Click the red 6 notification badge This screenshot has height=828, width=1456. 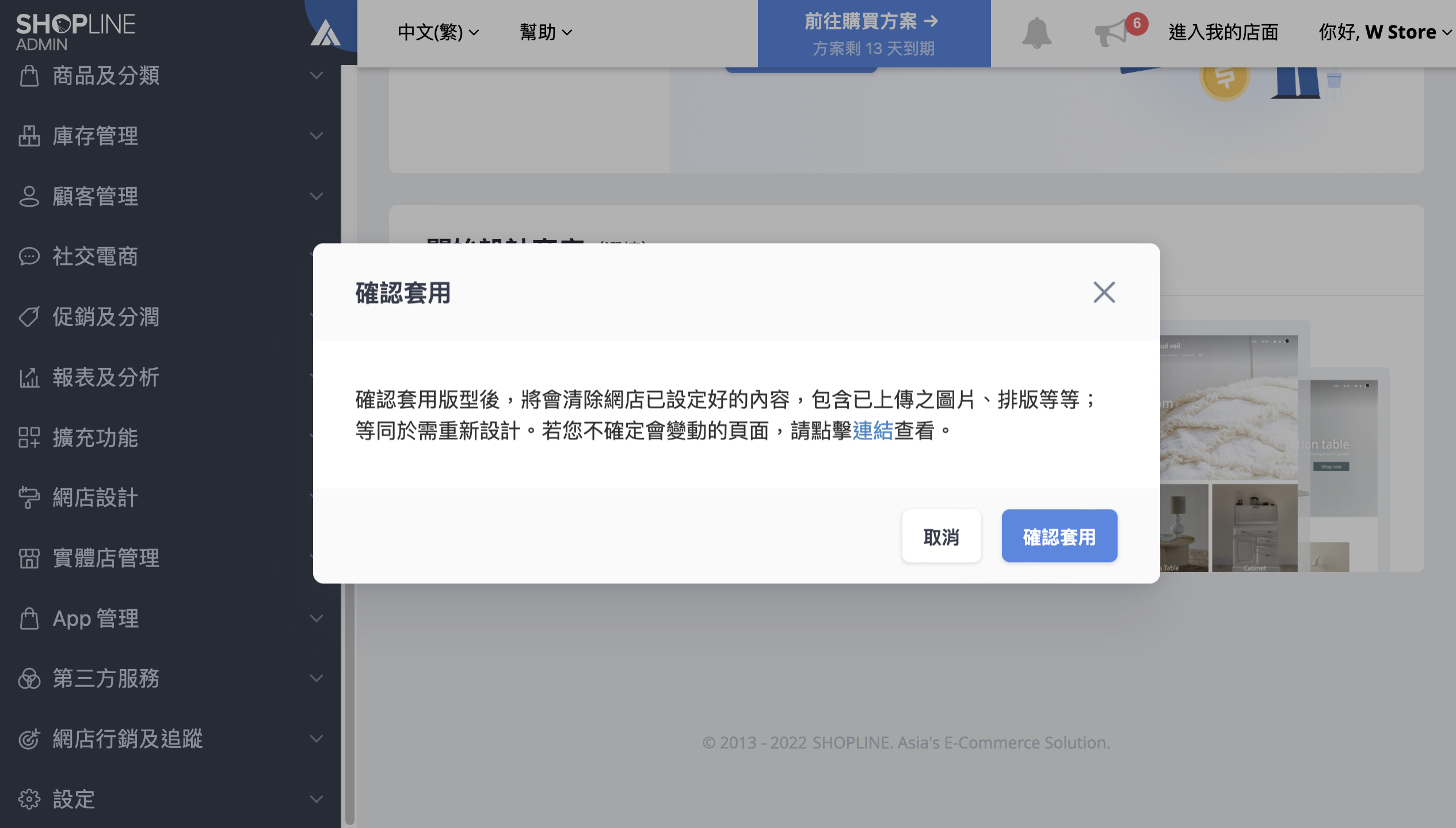[x=1137, y=24]
